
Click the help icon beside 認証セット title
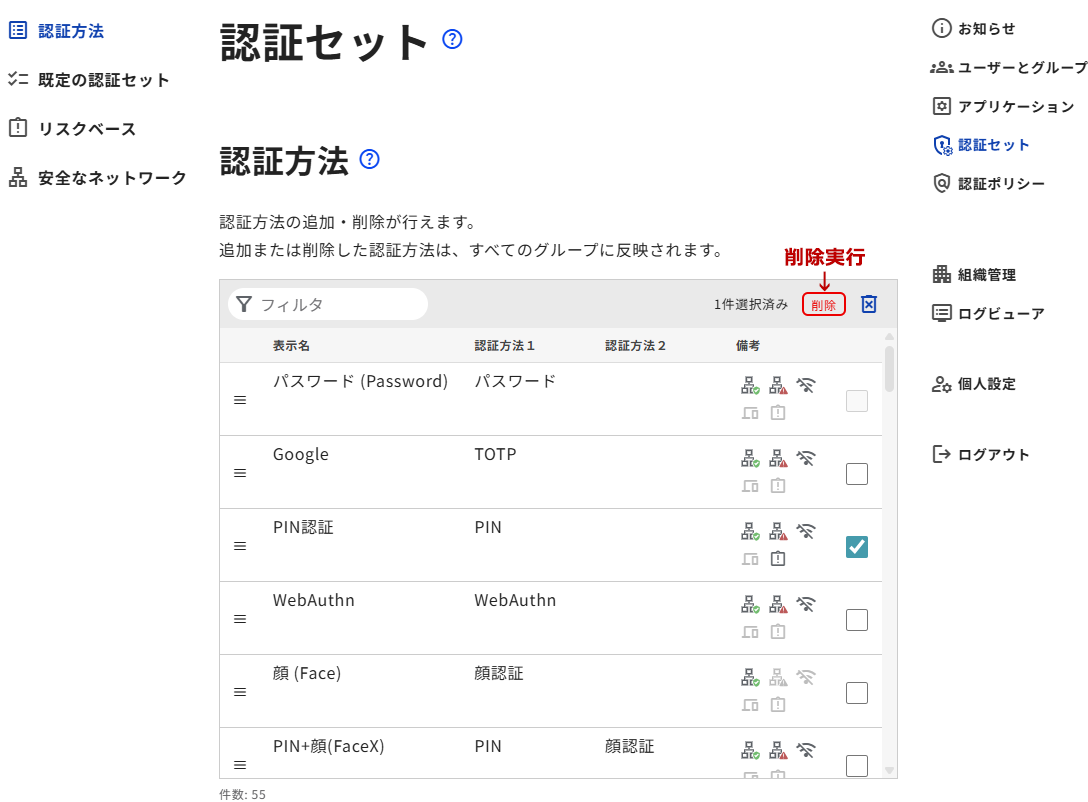[452, 40]
